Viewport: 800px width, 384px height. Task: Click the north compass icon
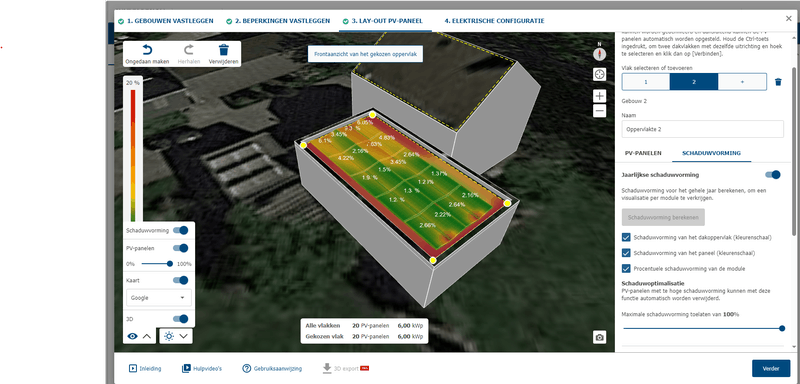click(599, 53)
